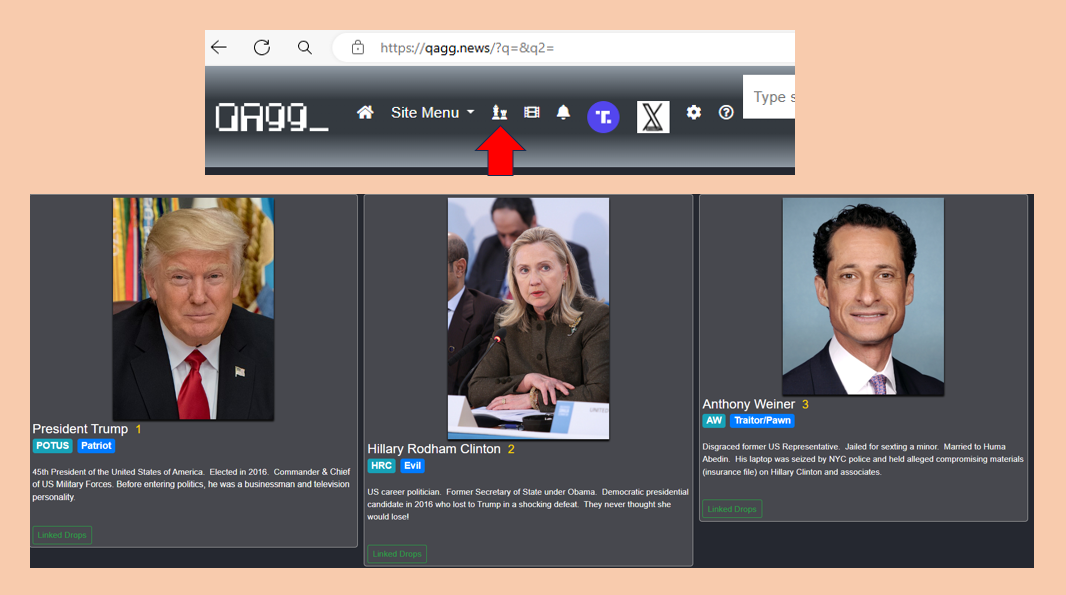The image size is (1066, 595).
Task: Open the video clips film icon
Action: [x=531, y=112]
